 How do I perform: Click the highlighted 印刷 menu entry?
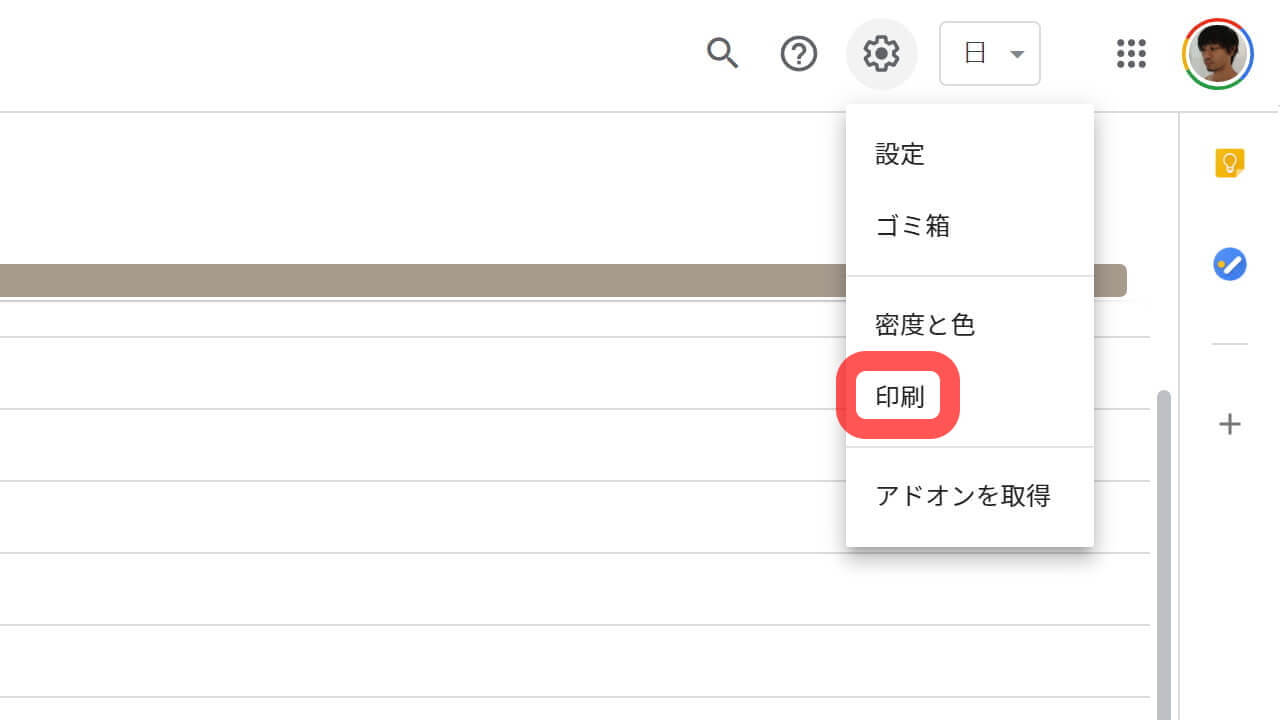point(900,397)
